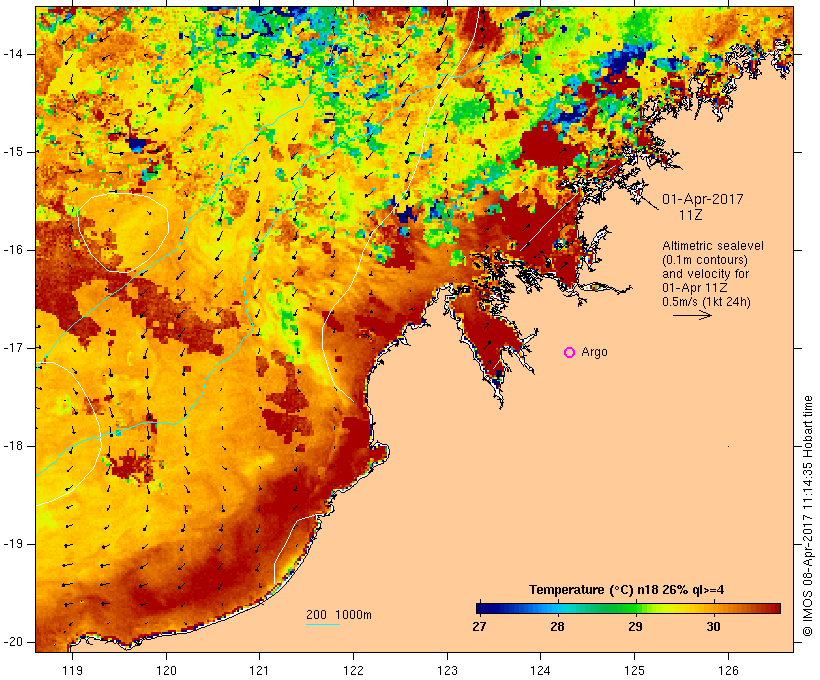
Task: Click the Argo label text
Action: point(595,353)
